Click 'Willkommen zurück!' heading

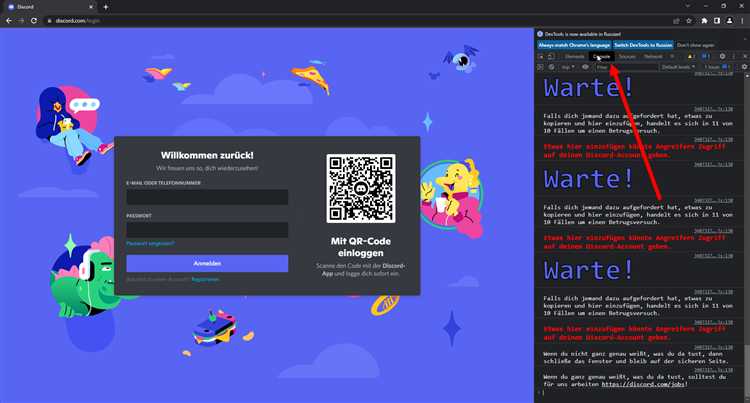(x=207, y=155)
